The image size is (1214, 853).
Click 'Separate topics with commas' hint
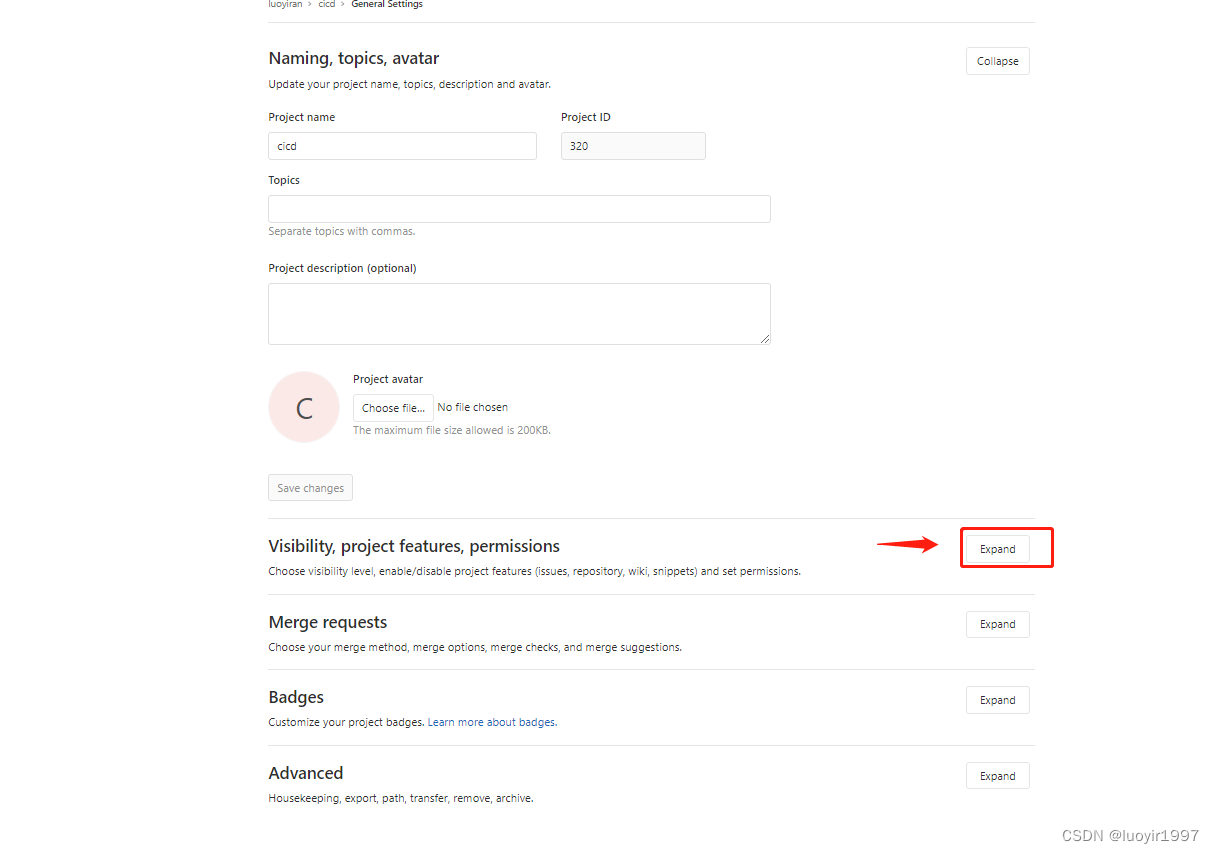point(342,231)
